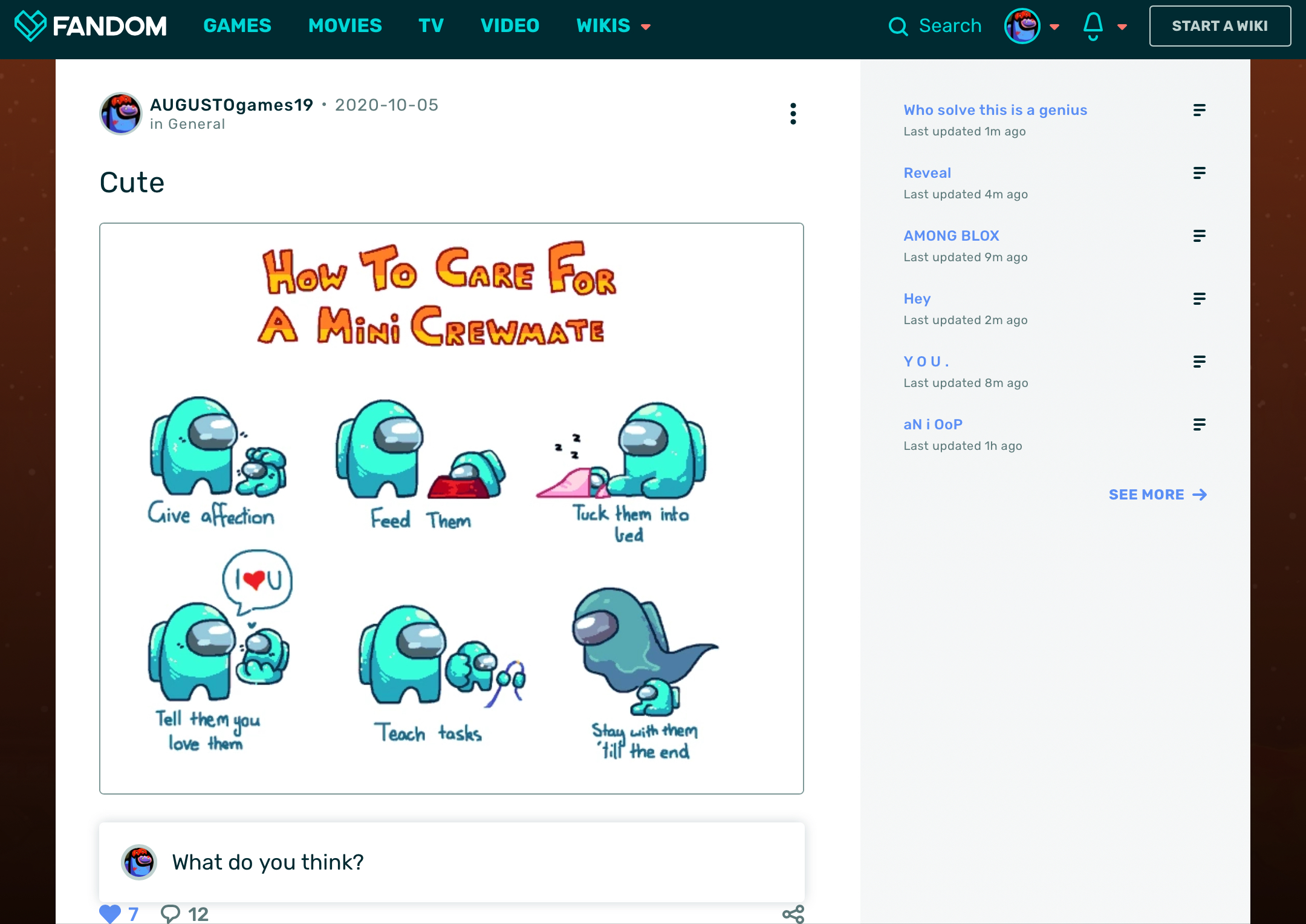
Task: Click the Fandom heart logo
Action: click(30, 25)
